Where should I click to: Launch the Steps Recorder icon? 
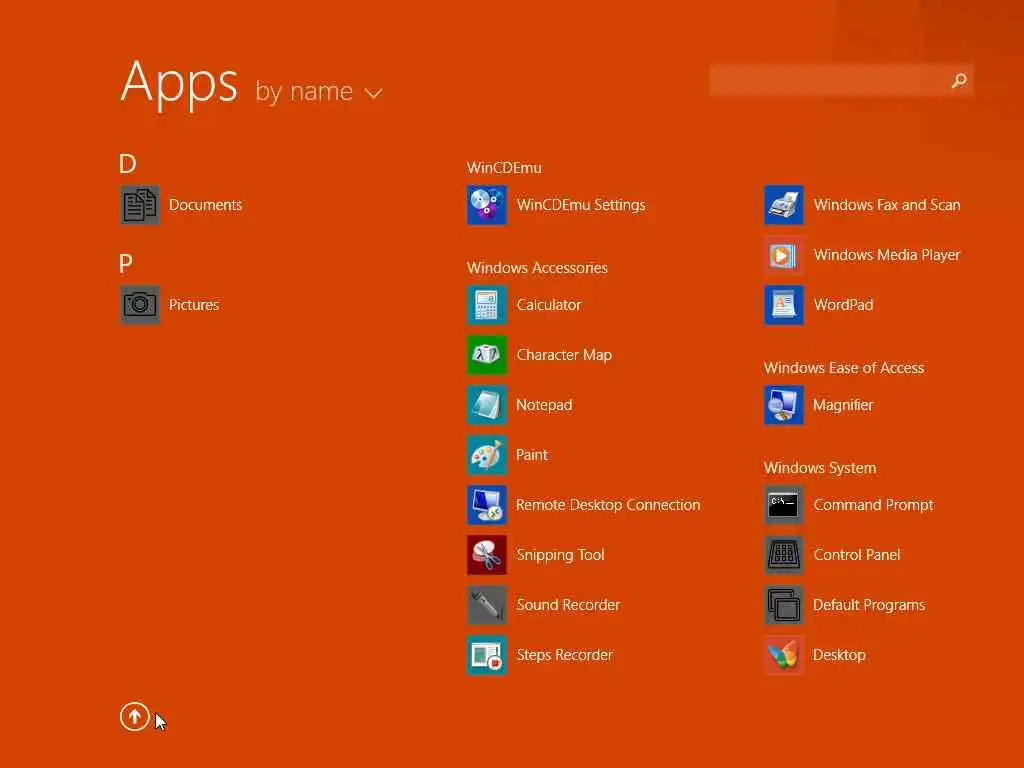[487, 655]
